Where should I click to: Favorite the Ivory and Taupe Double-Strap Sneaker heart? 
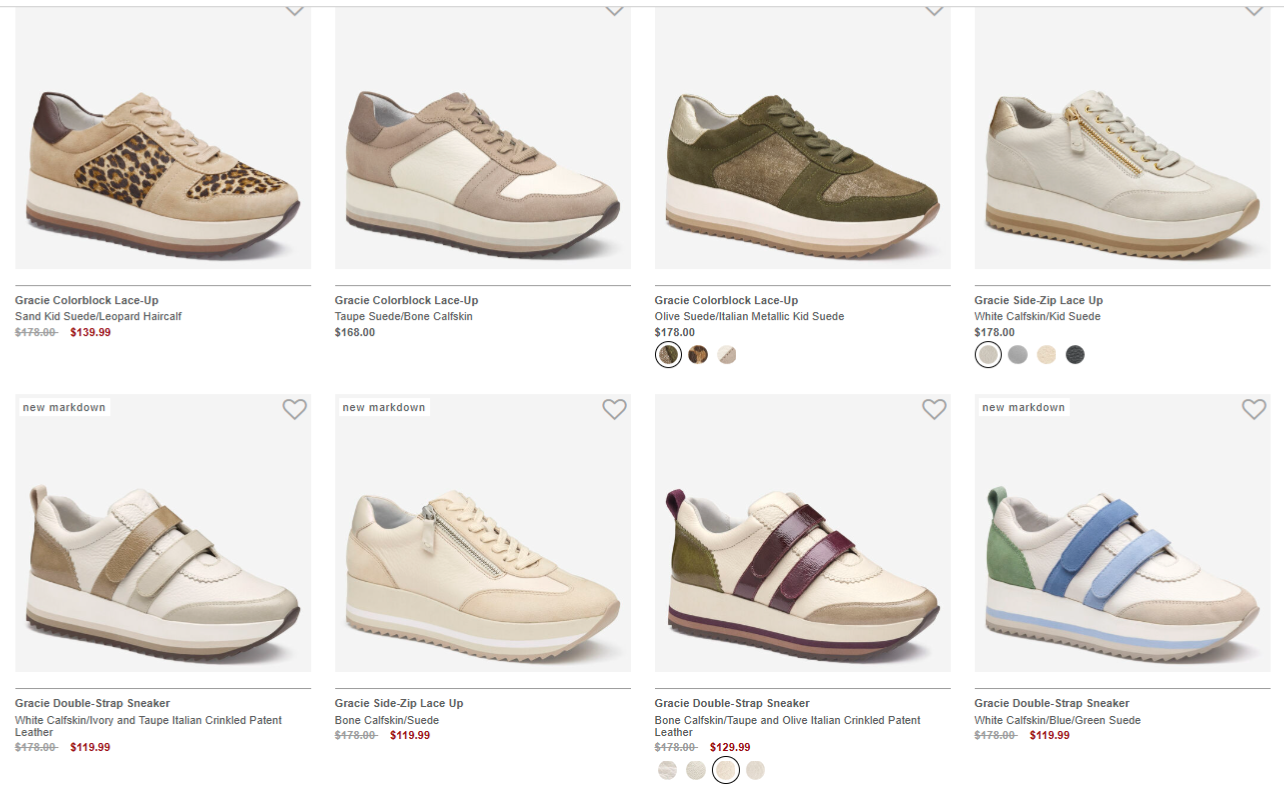[294, 409]
